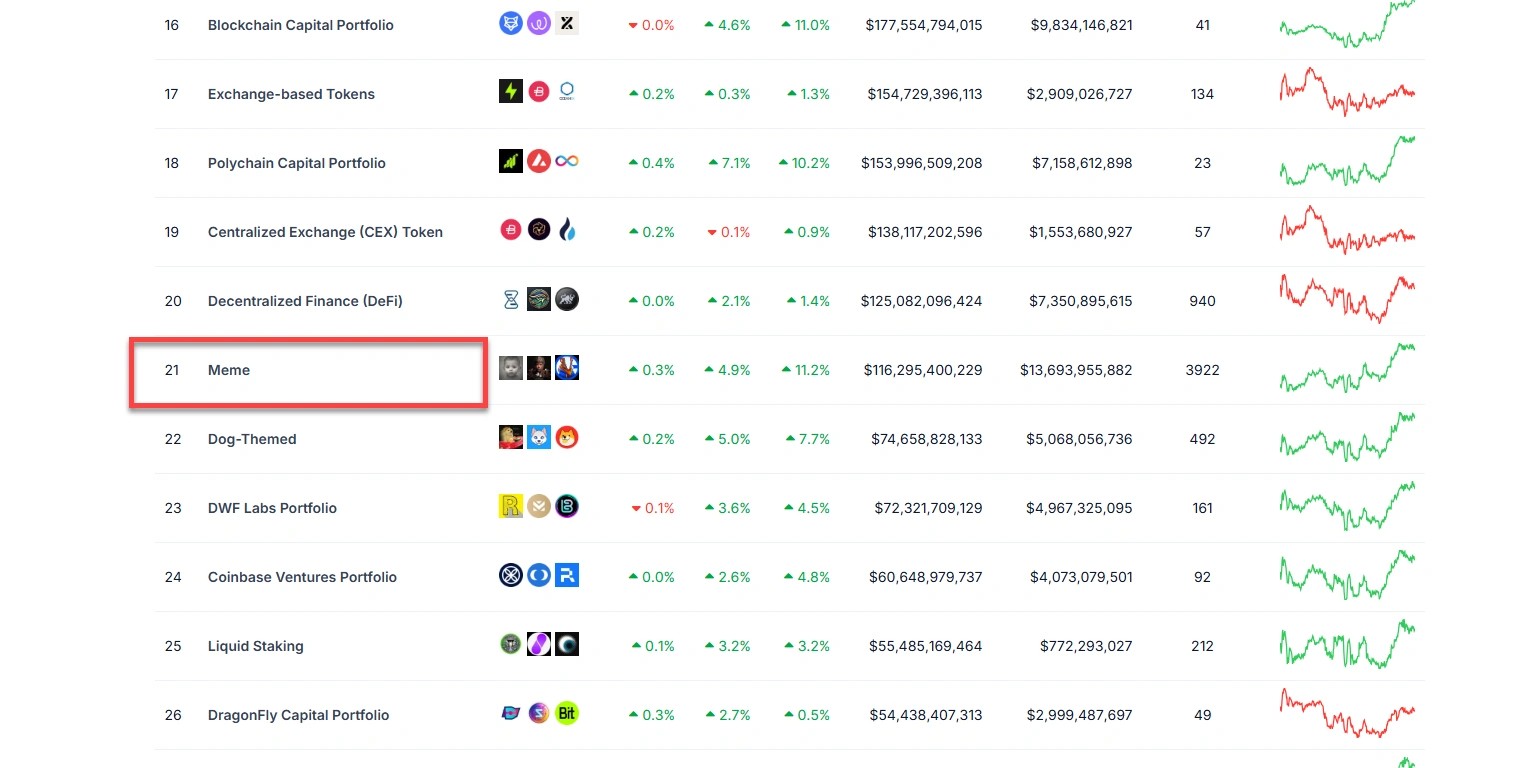Click the green Bit icon in DragonFly row
The image size is (1540, 768).
(567, 714)
